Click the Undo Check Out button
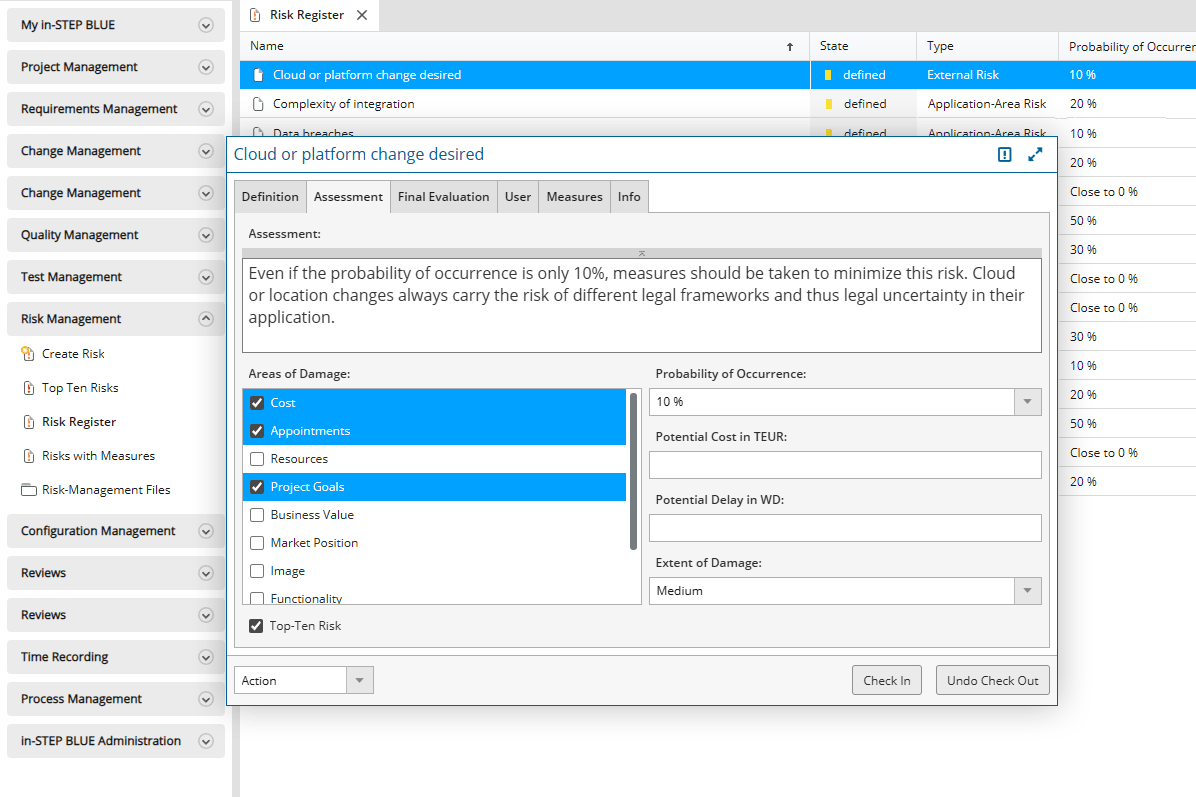This screenshot has height=797, width=1196. pyautogui.click(x=992, y=681)
